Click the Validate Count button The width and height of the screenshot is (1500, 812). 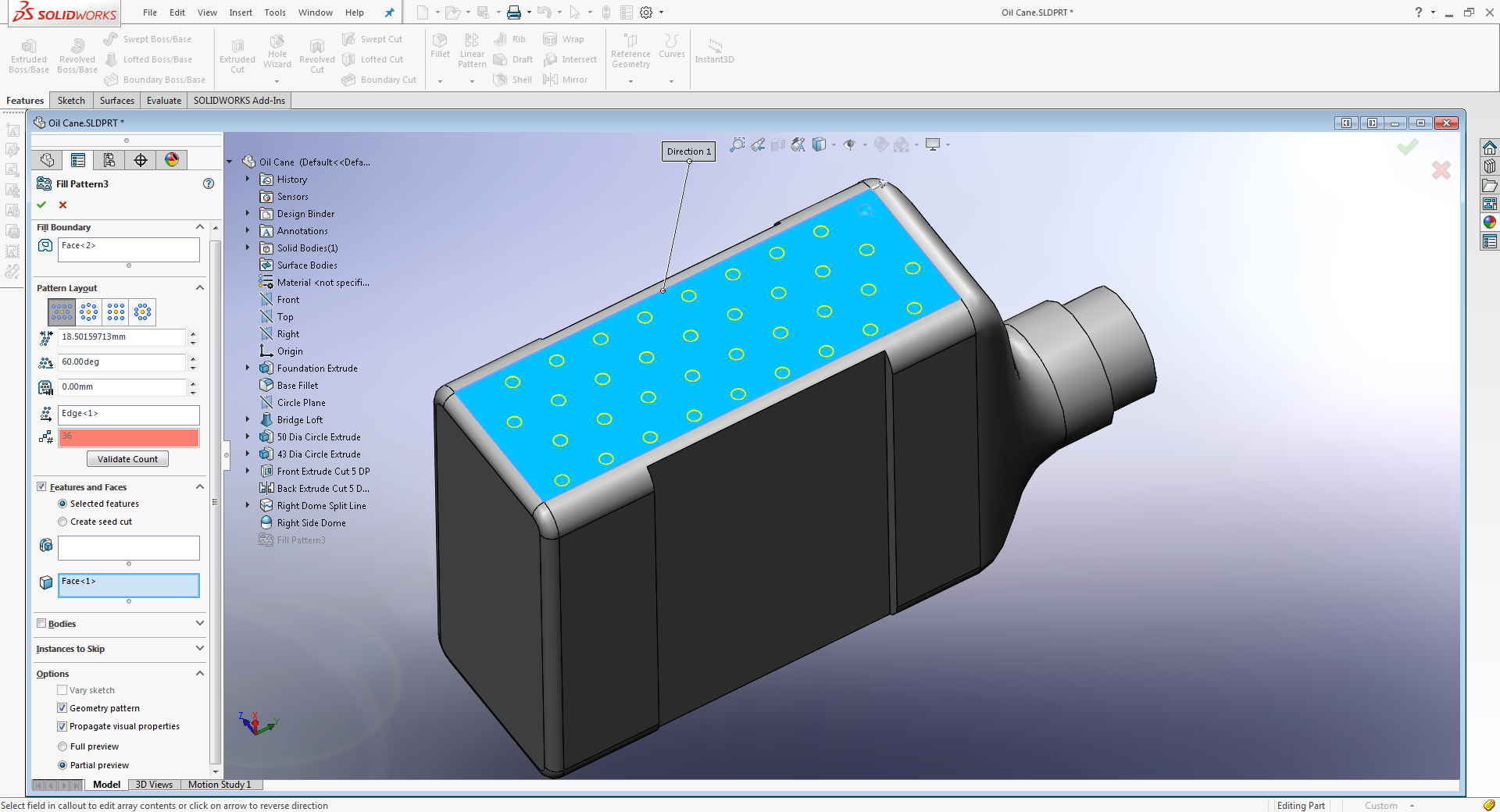[127, 459]
